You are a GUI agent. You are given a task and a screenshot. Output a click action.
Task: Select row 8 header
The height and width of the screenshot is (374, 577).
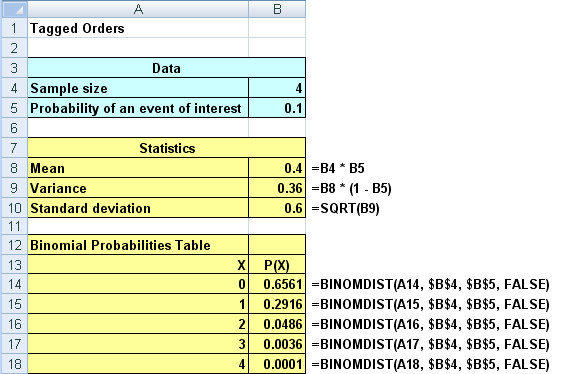[x=15, y=168]
